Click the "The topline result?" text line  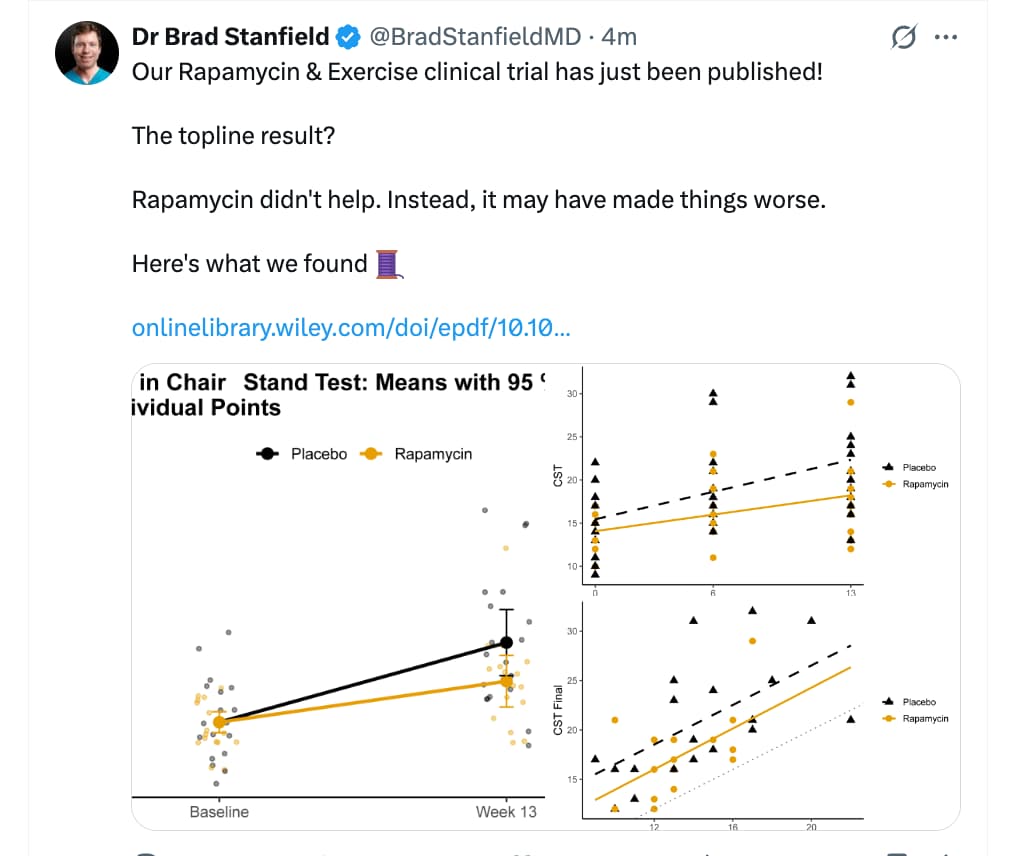tap(233, 135)
